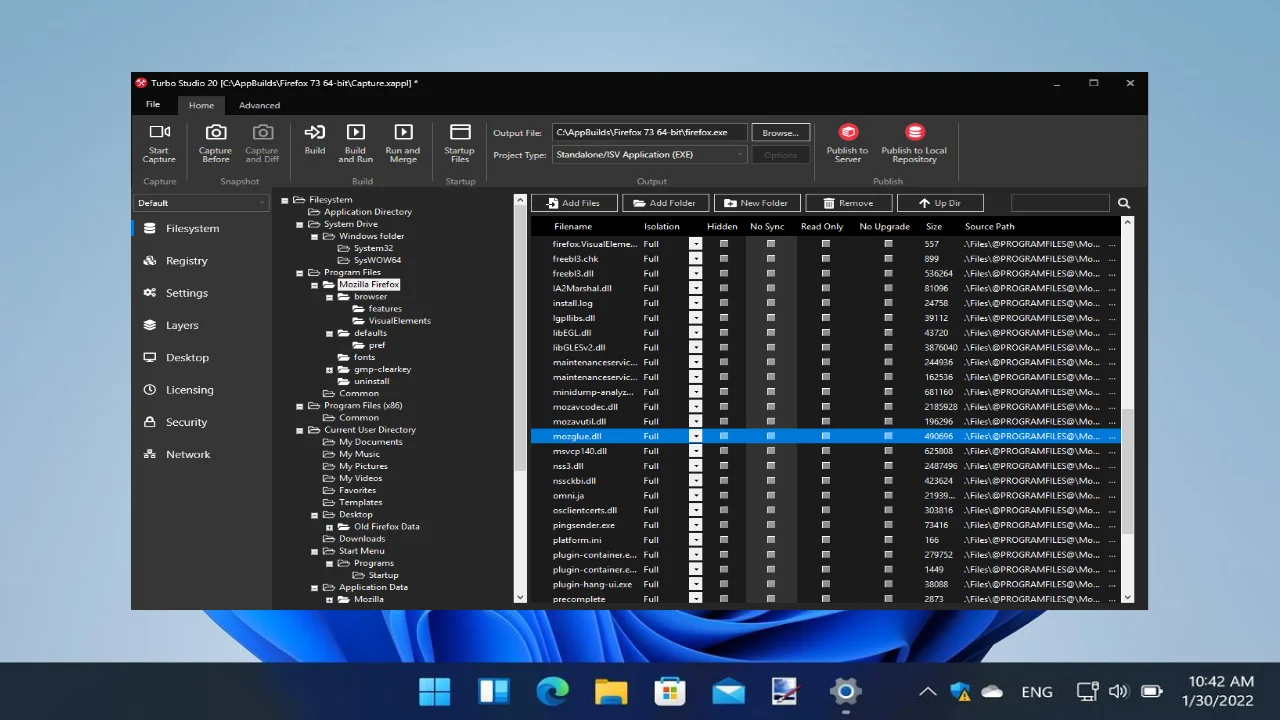Switch to the Advanced tab

259,105
